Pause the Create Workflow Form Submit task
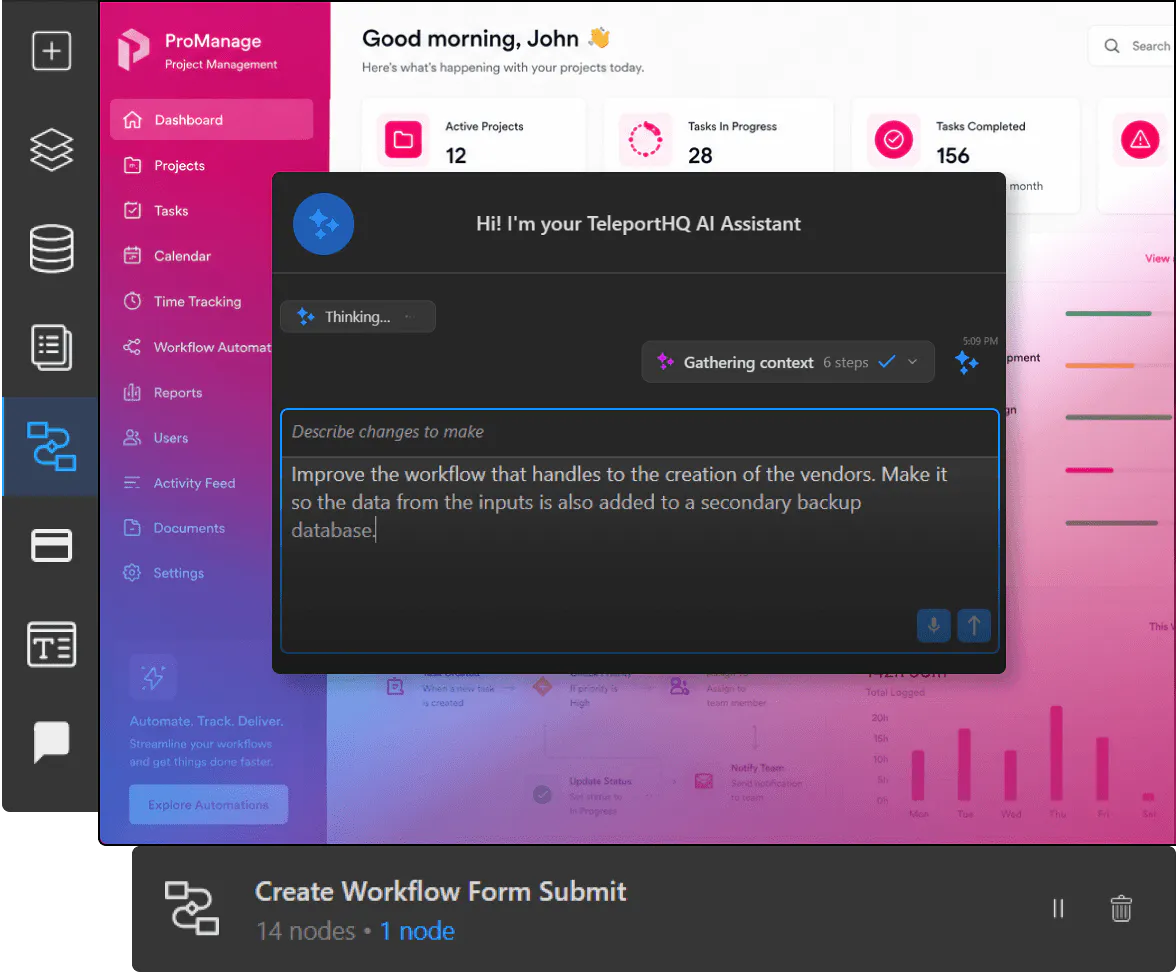Screen dimensions: 1176x972 coord(1058,908)
